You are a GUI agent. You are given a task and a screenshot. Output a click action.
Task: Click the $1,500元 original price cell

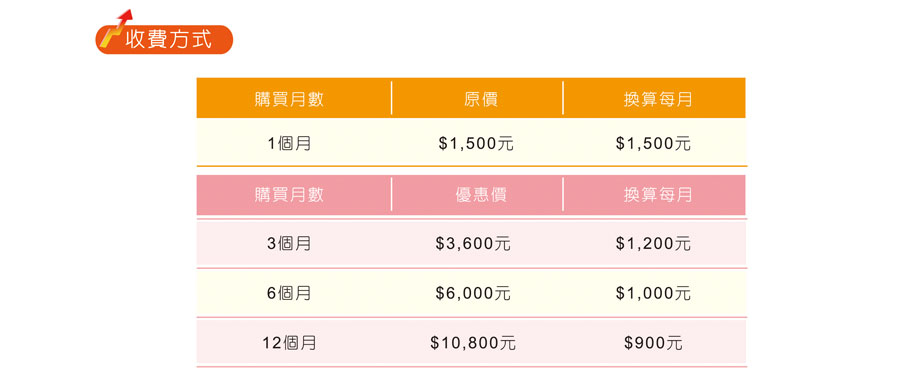(476, 143)
